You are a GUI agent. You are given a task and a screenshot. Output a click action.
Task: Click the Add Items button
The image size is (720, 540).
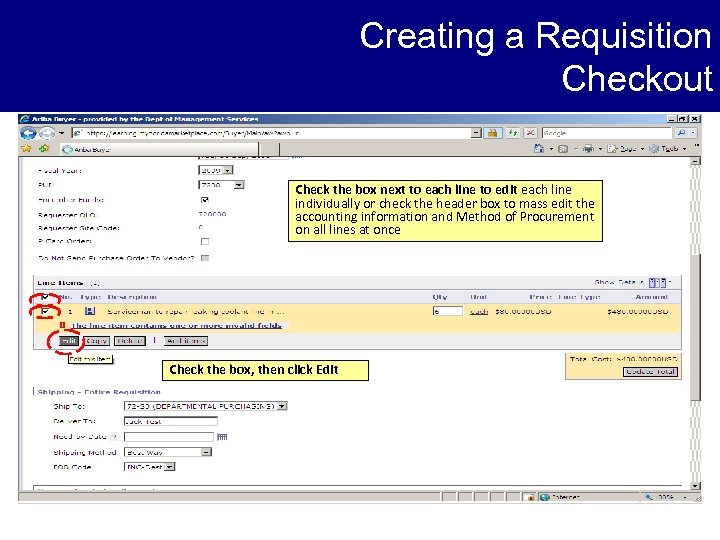pyautogui.click(x=186, y=341)
